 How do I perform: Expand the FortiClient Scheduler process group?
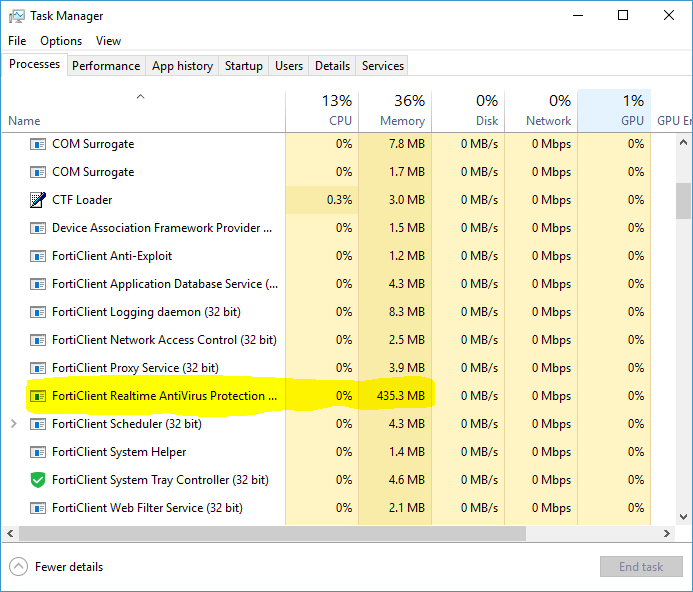point(13,424)
